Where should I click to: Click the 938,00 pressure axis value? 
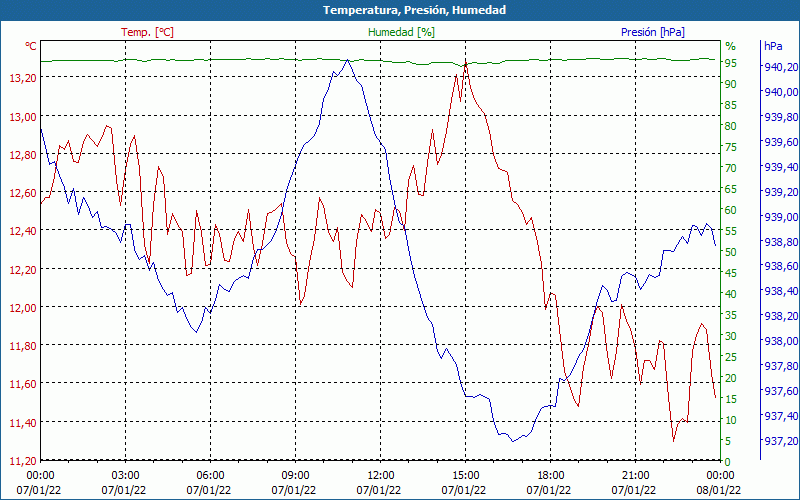[781, 341]
